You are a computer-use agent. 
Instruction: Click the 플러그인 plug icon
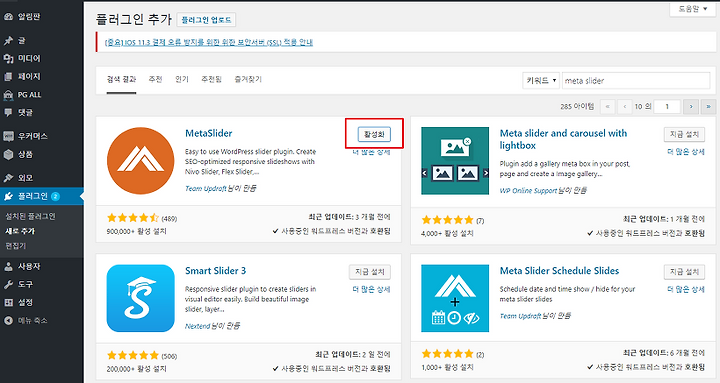point(8,197)
